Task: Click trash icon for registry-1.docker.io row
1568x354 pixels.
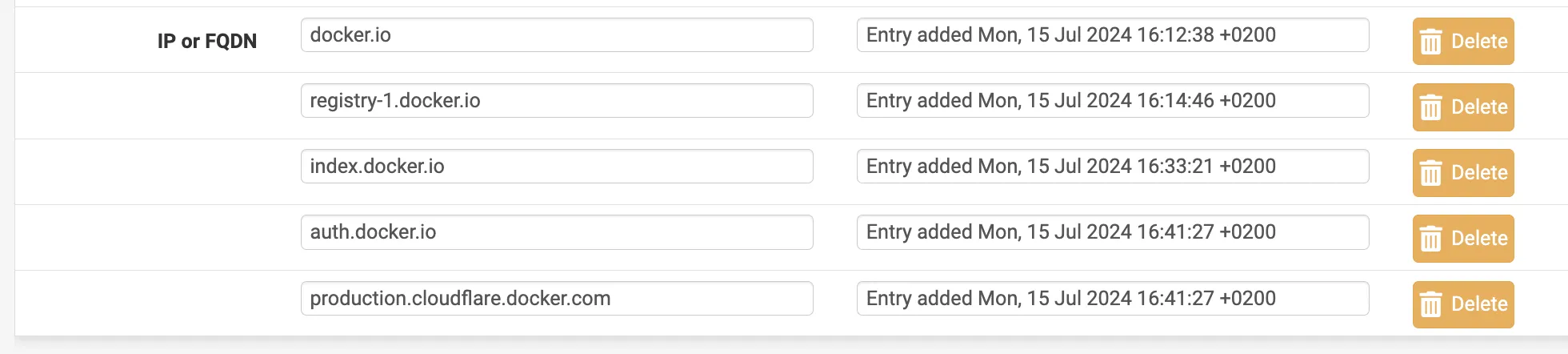Action: 1430,107
